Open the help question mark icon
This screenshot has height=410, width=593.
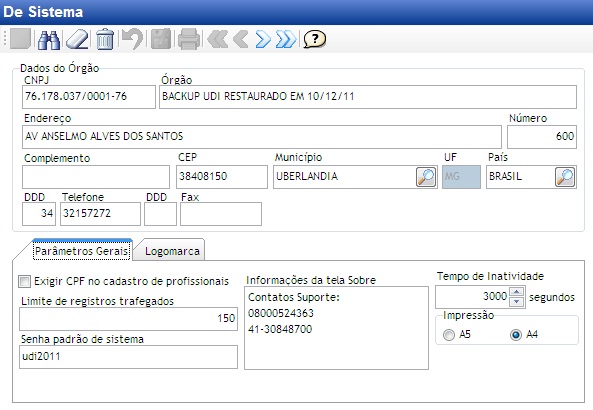(x=314, y=39)
